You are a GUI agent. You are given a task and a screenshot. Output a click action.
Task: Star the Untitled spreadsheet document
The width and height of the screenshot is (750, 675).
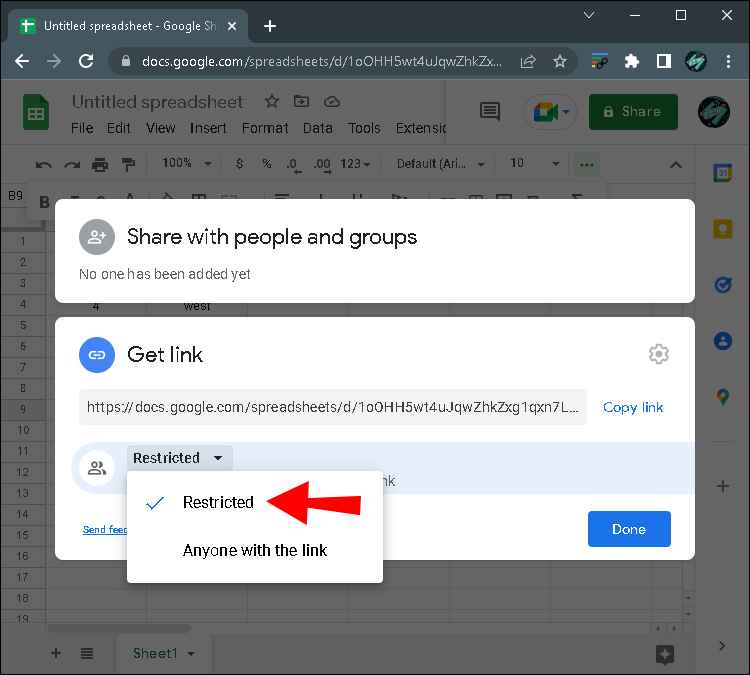(x=272, y=101)
